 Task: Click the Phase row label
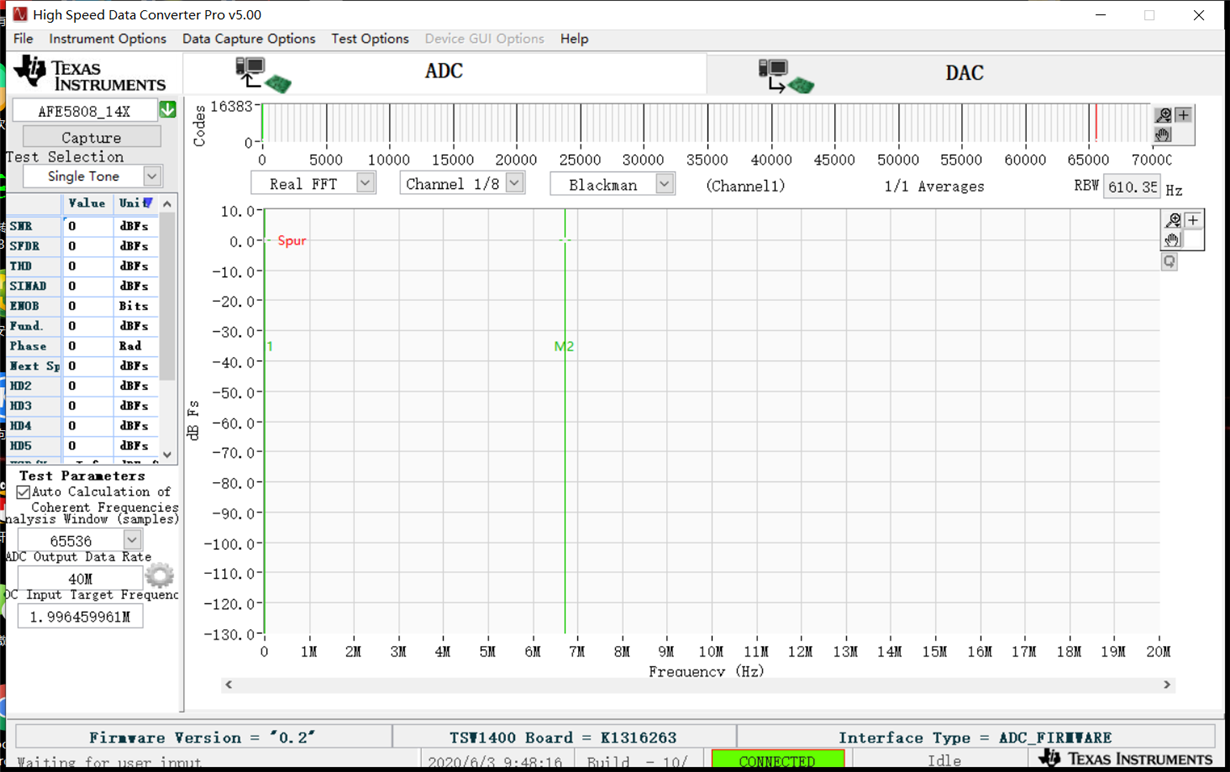click(28, 347)
